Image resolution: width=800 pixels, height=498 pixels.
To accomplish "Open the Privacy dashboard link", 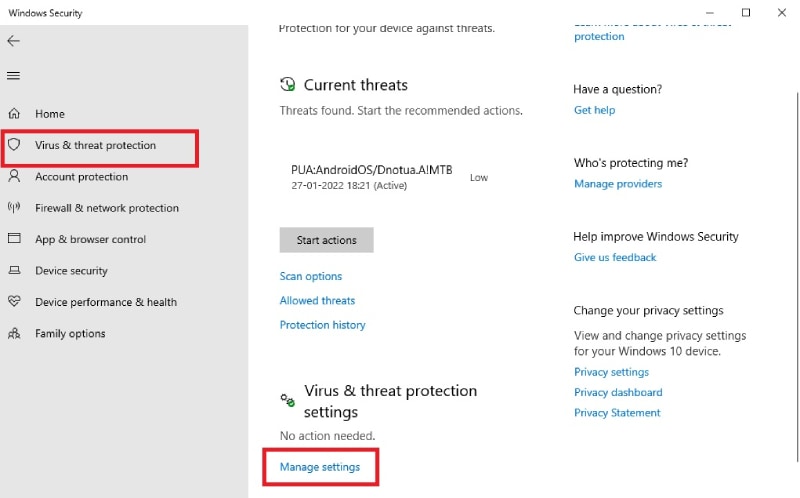I will click(617, 392).
